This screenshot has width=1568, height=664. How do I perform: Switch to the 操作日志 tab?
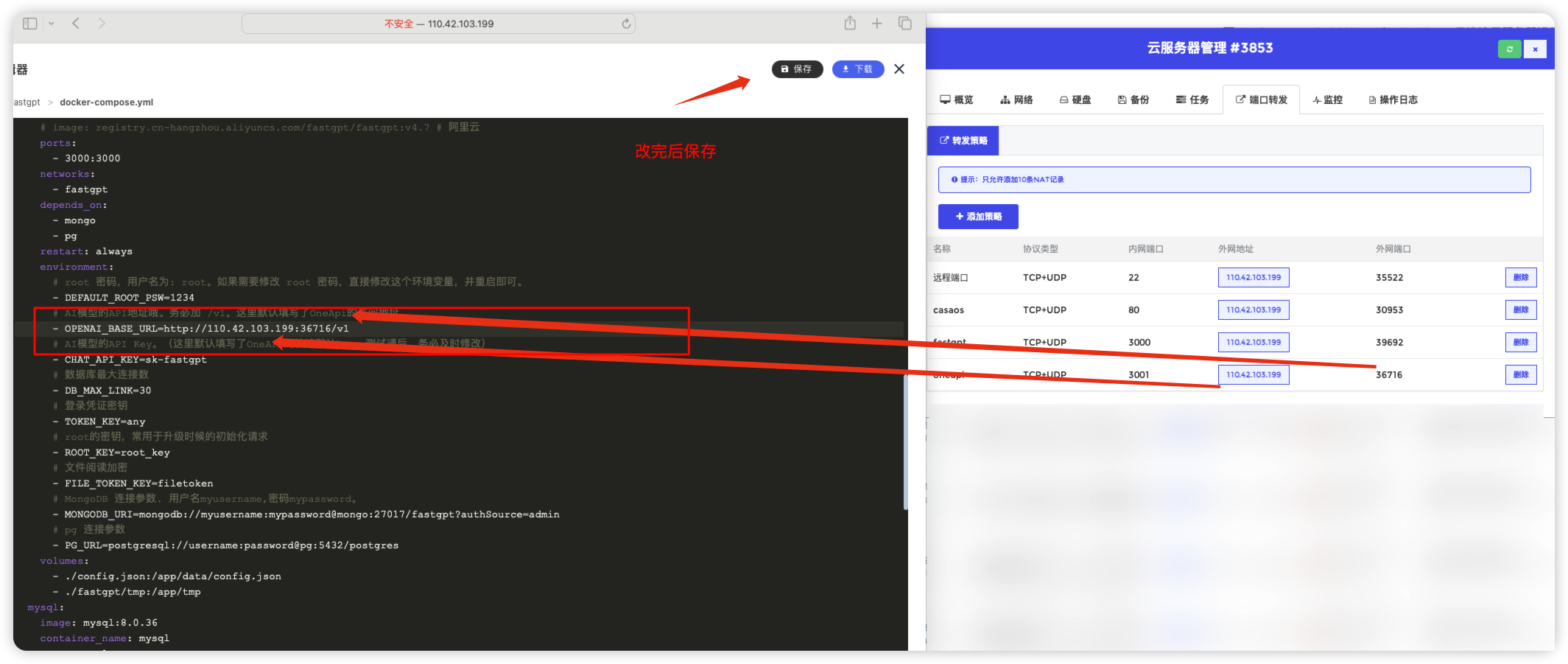[x=1393, y=99]
